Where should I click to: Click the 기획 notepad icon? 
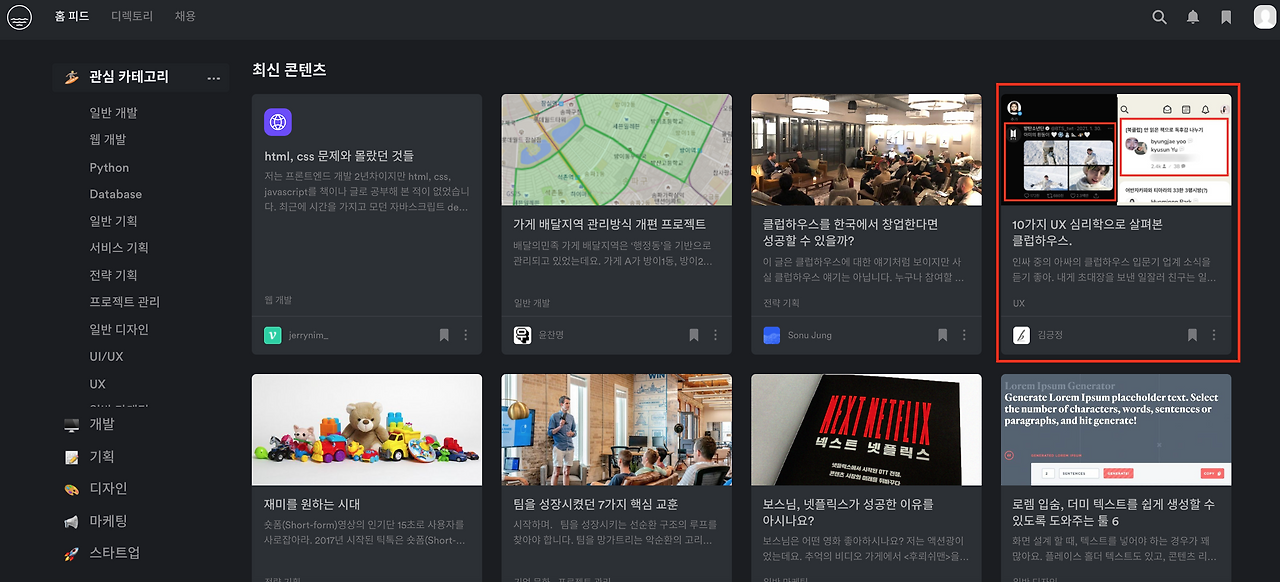[71, 457]
